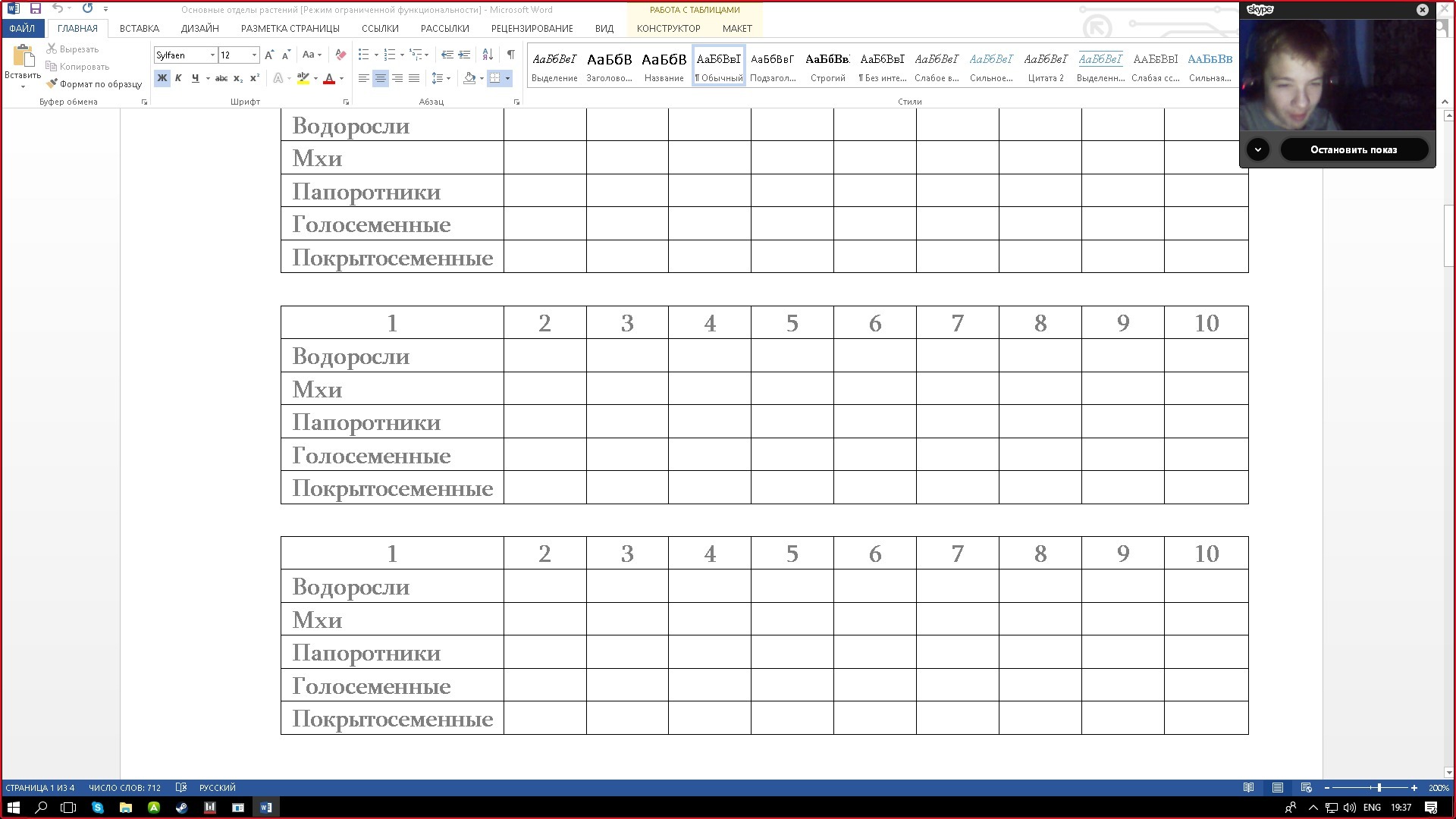Click the increase indent icon
Viewport: 1456px width, 819px height.
point(464,55)
